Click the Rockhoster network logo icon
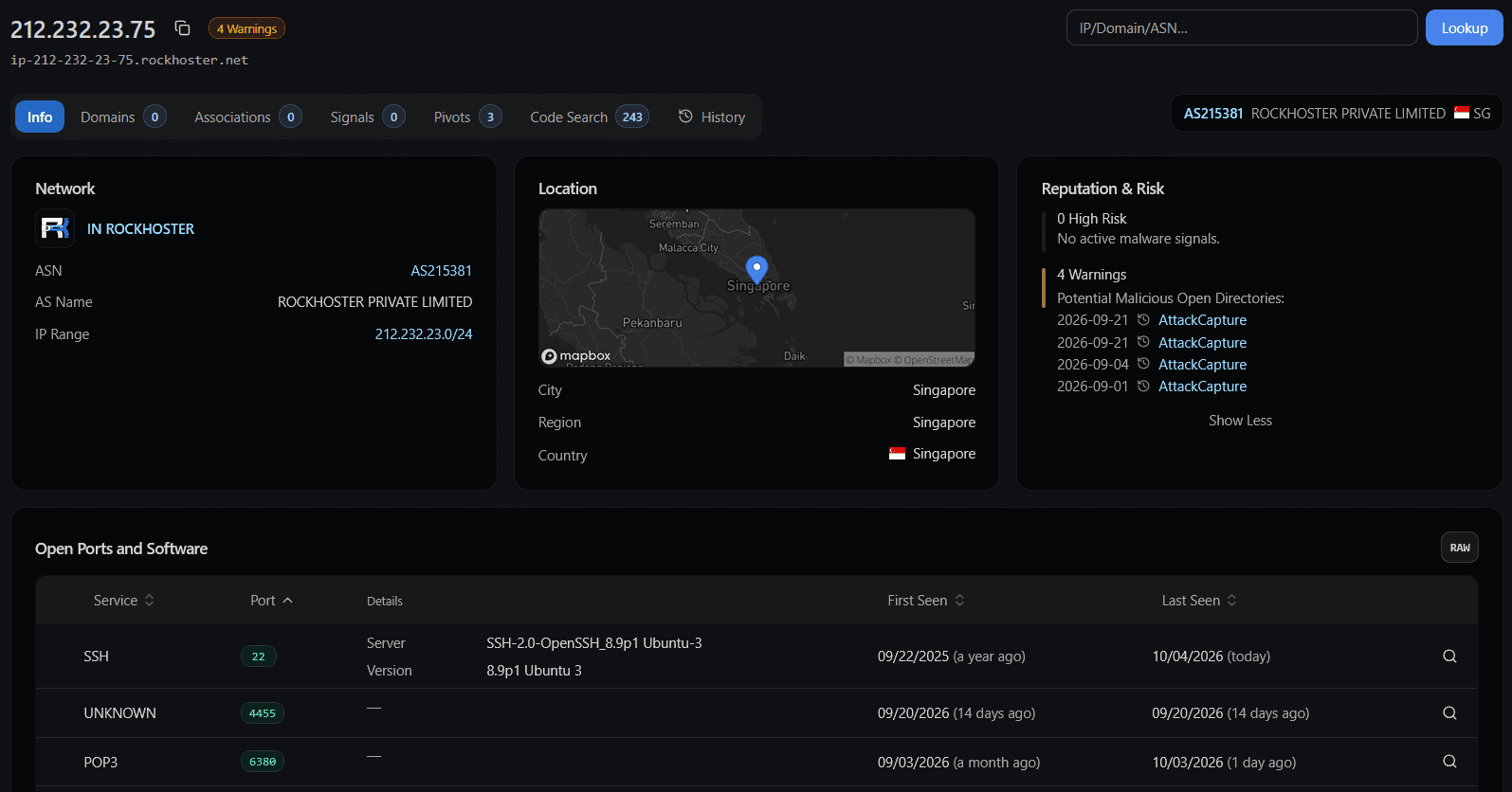The width and height of the screenshot is (1512, 792). [x=55, y=228]
